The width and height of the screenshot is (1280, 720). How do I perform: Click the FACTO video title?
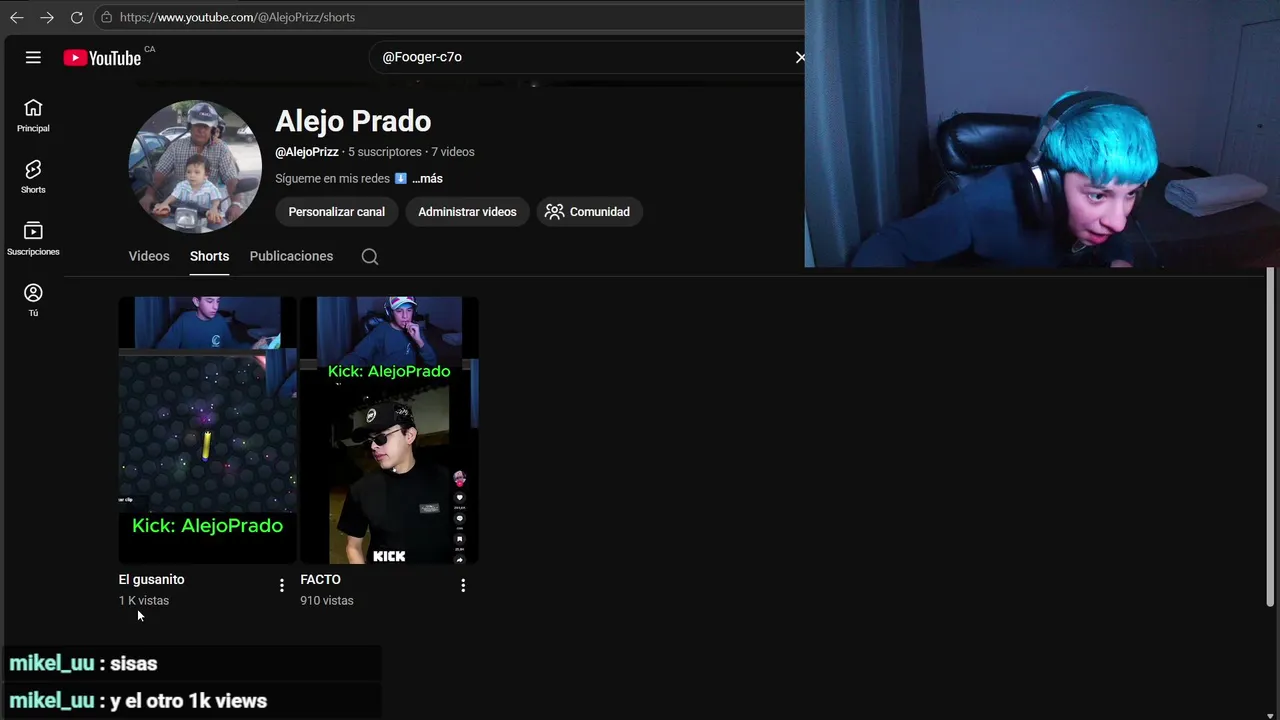[x=320, y=580]
